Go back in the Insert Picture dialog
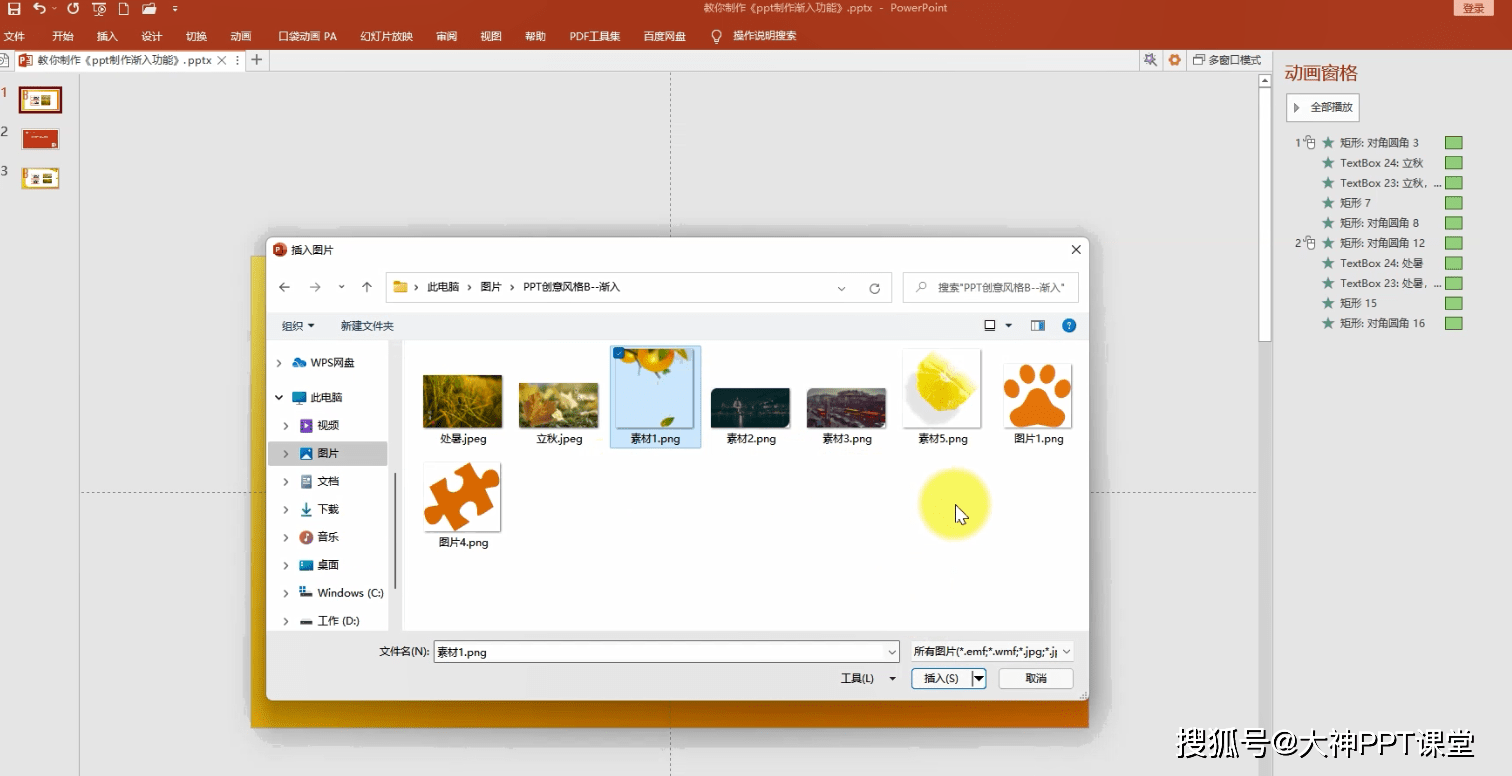The image size is (1512, 776). pyautogui.click(x=285, y=287)
